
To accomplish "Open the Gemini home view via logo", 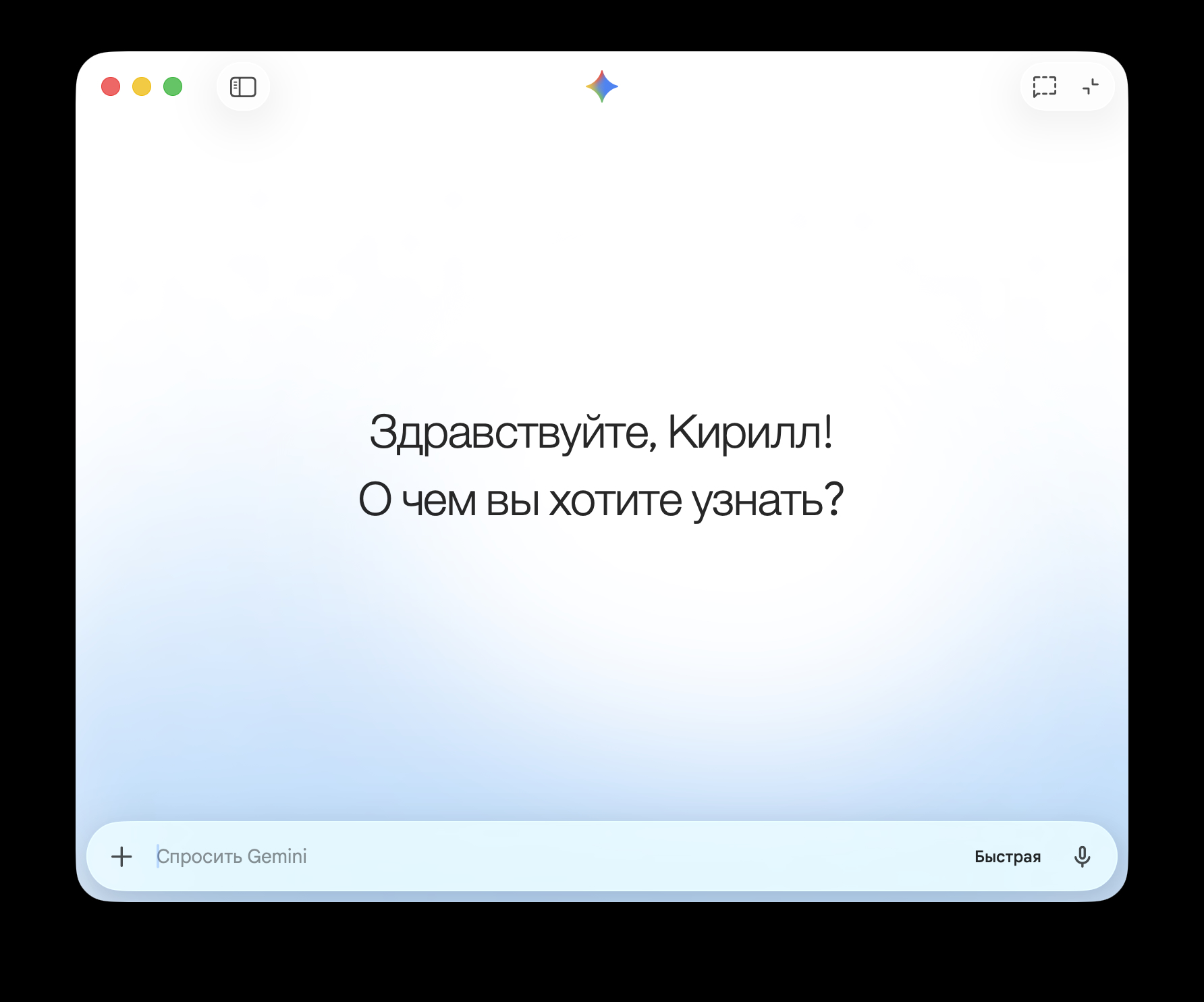I will tap(601, 86).
